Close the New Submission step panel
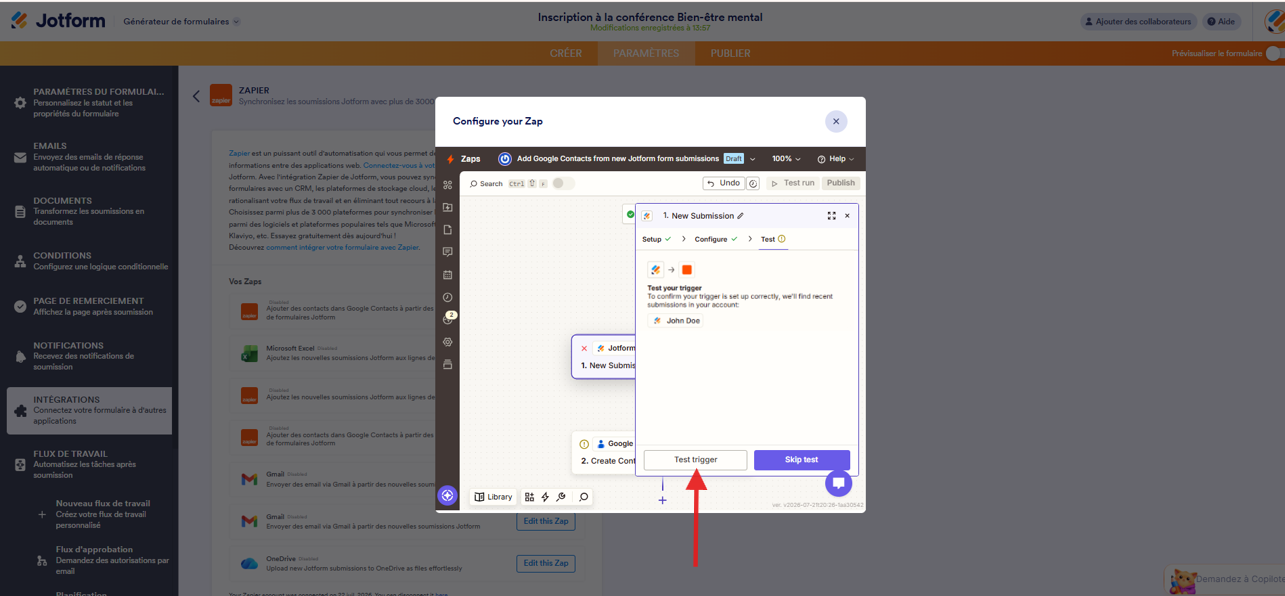 pos(847,216)
